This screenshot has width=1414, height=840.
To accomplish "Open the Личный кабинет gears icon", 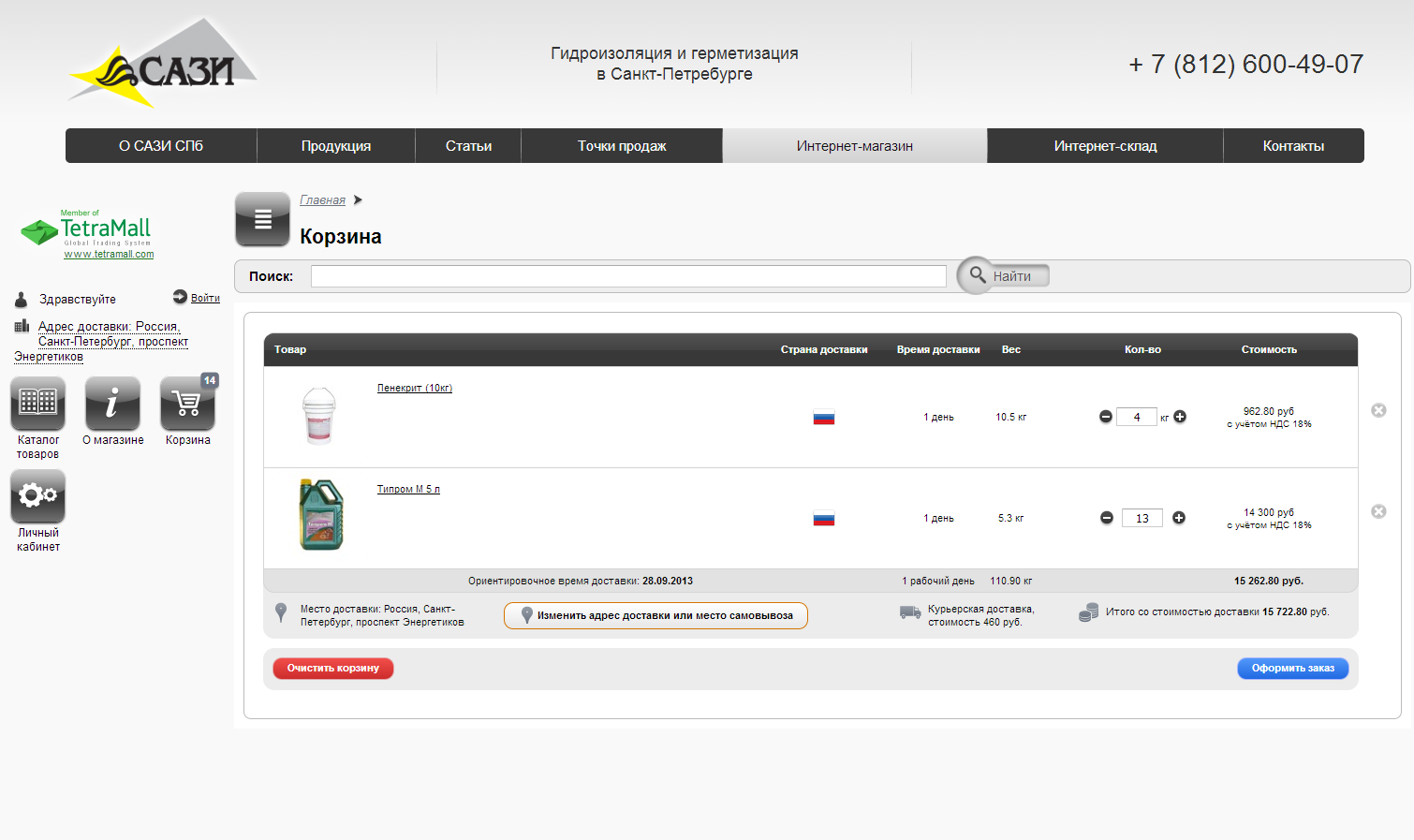I will (38, 496).
